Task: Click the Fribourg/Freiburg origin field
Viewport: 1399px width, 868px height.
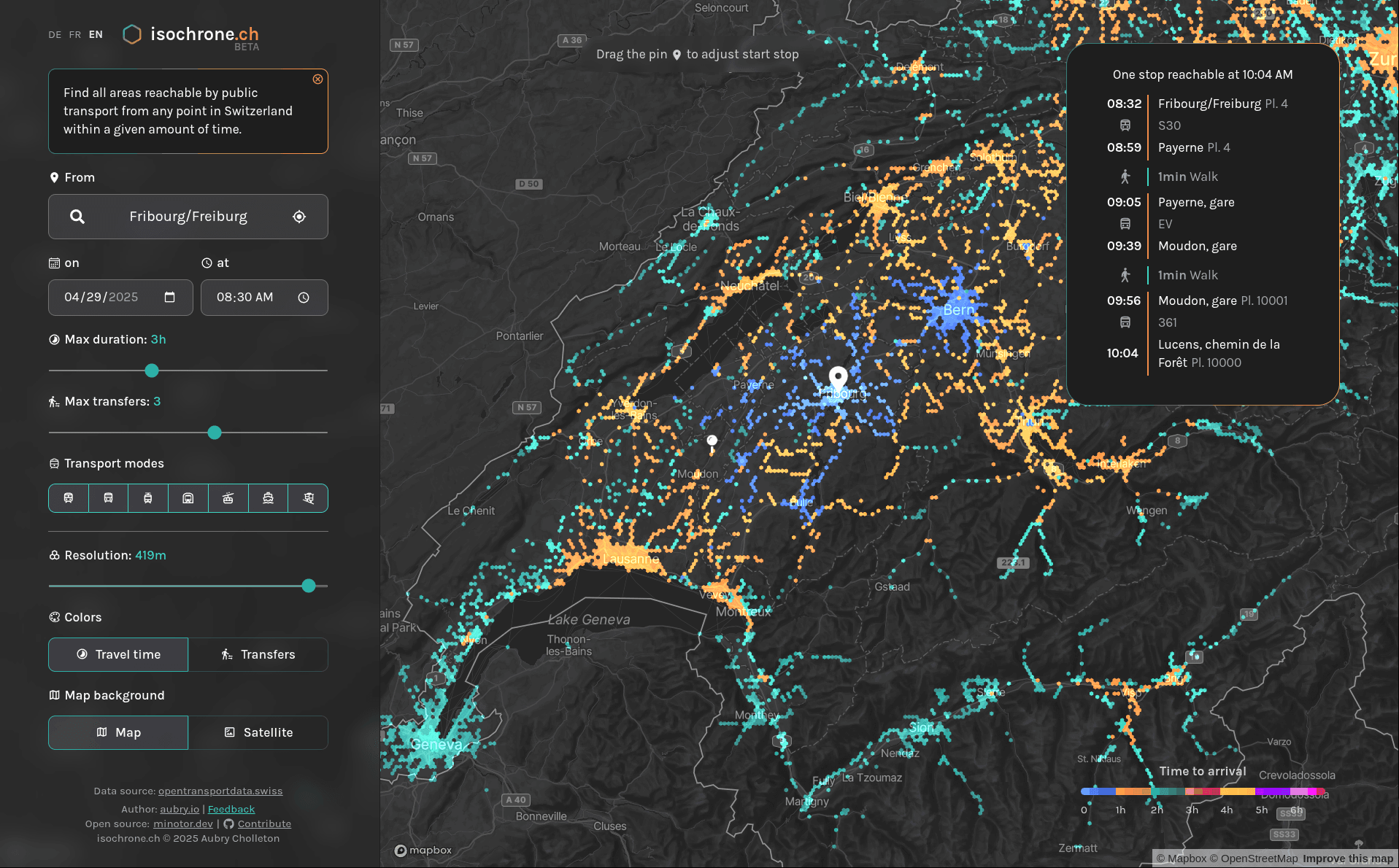Action: click(x=188, y=217)
